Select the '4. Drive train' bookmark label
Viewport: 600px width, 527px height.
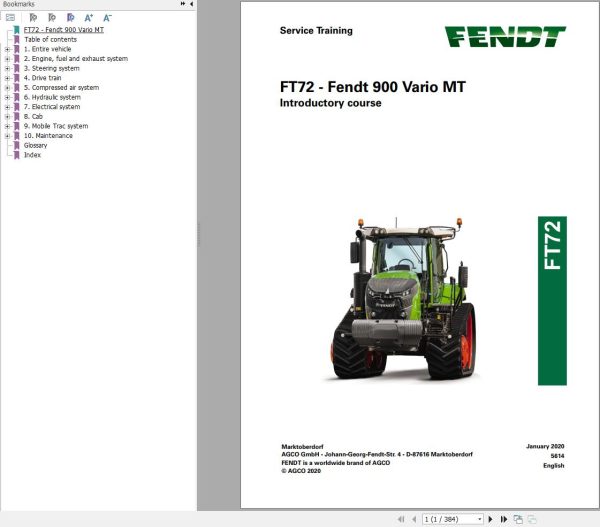pos(42,78)
